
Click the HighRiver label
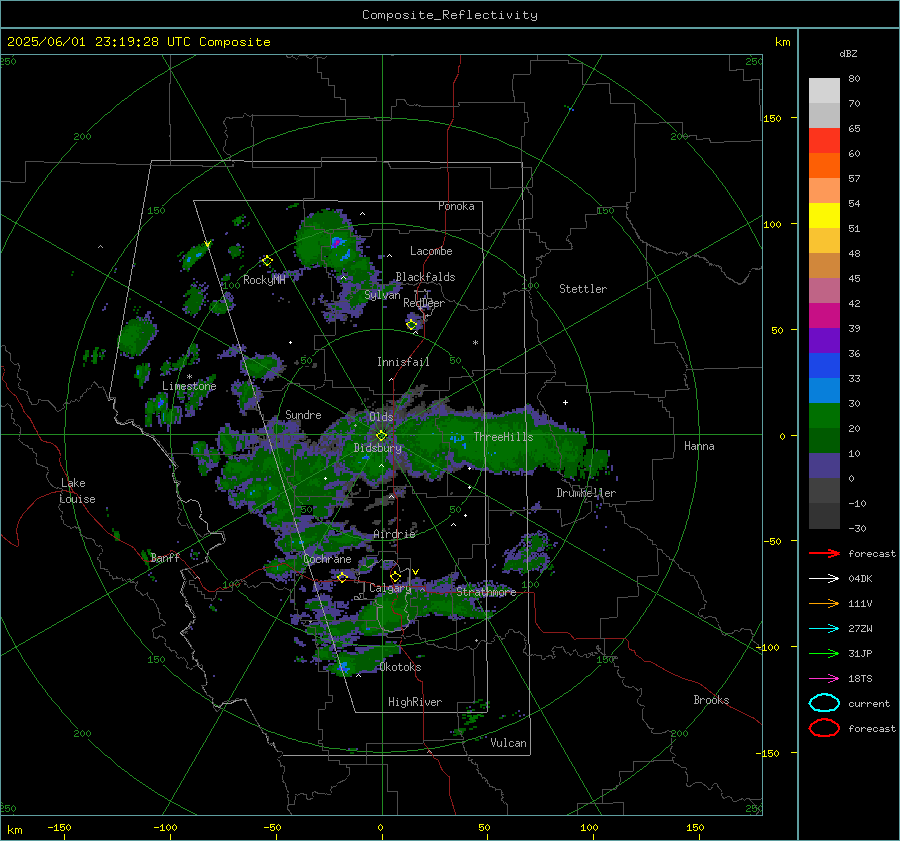415,702
